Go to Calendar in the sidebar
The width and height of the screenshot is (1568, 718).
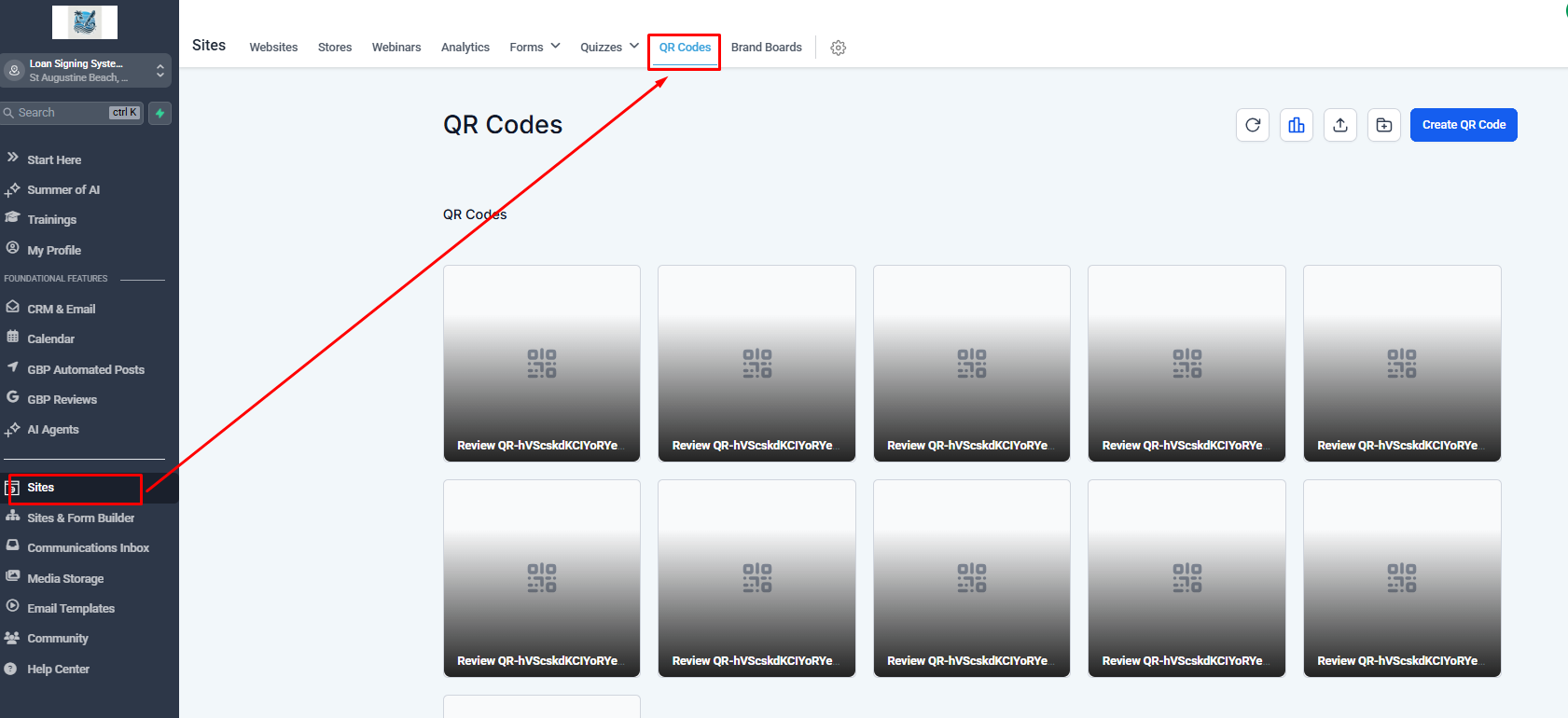click(50, 339)
